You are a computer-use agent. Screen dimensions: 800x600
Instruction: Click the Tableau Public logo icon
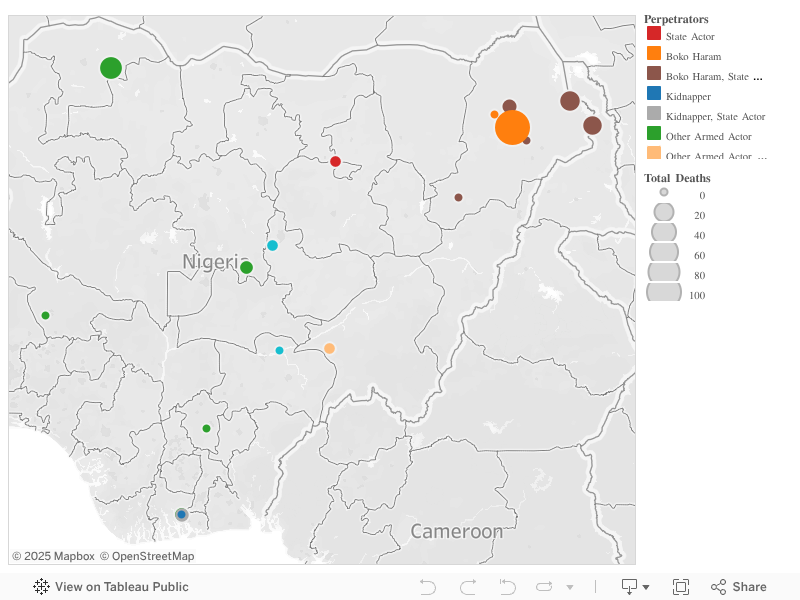(x=41, y=587)
